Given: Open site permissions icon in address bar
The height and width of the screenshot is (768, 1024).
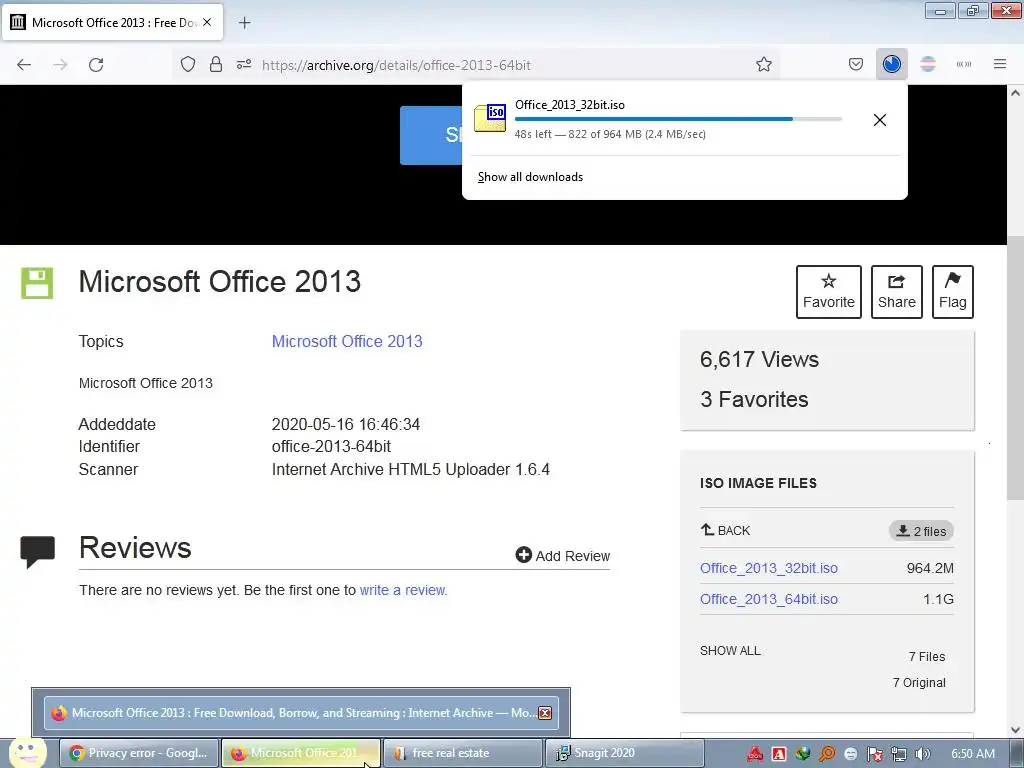Looking at the screenshot, I should point(244,65).
